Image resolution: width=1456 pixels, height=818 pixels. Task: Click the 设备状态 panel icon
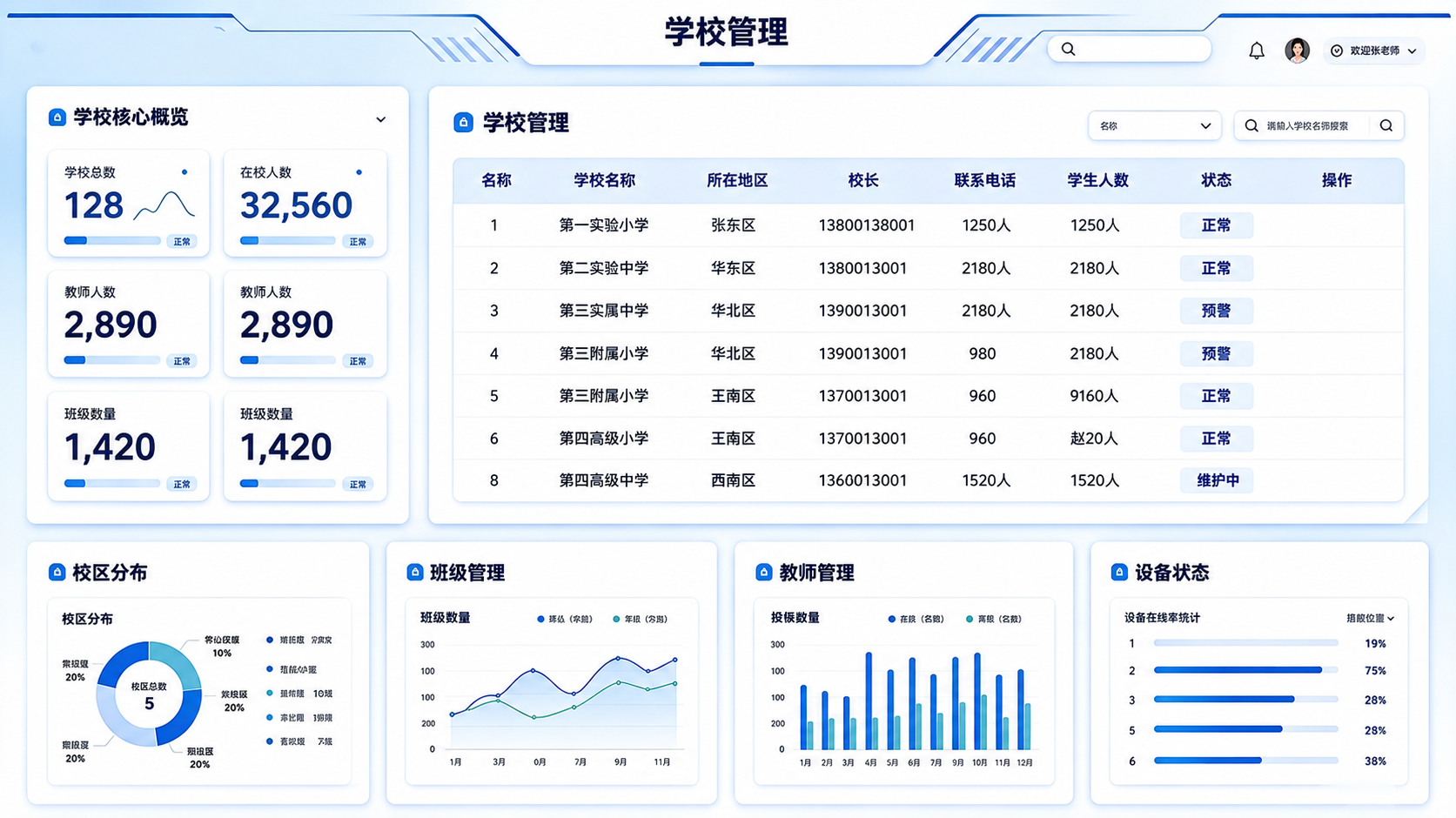1120,573
